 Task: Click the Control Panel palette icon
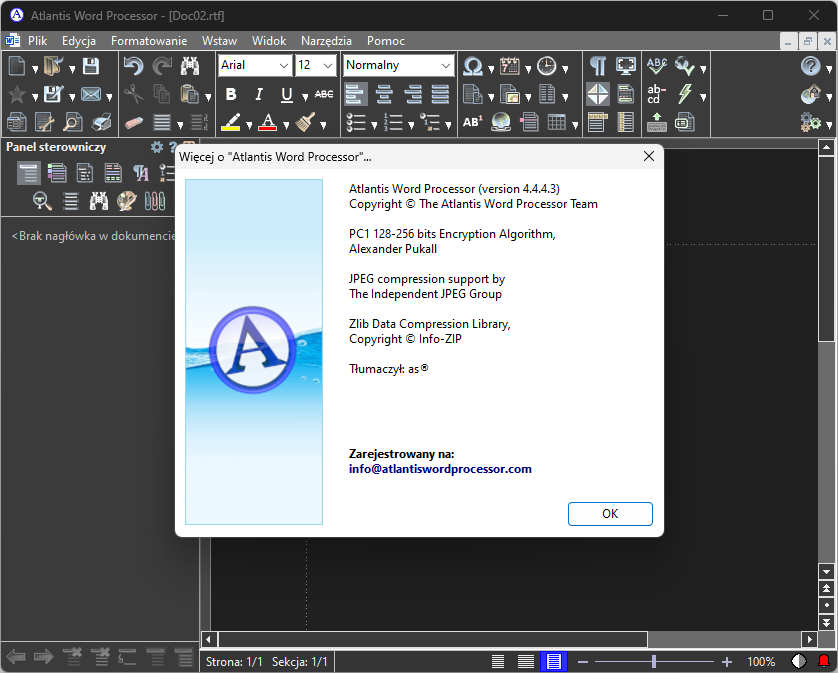click(x=127, y=201)
